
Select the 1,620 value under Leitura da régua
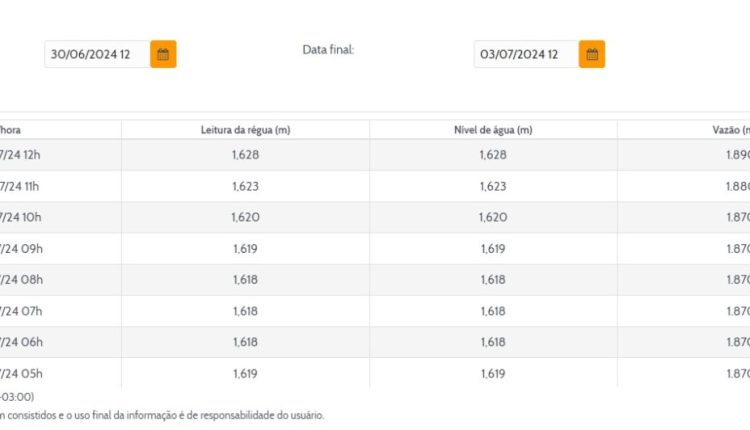click(x=245, y=217)
